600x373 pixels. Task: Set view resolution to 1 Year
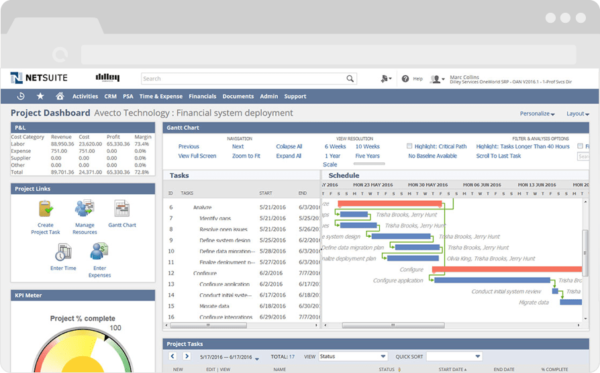point(333,156)
